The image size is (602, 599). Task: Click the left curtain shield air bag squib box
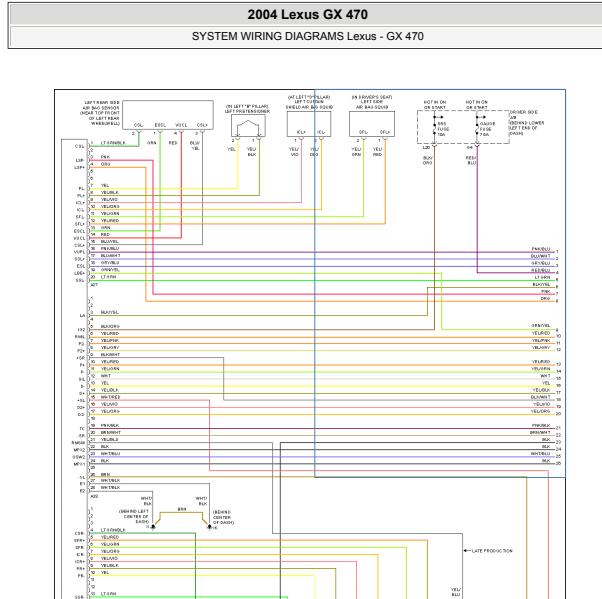309,124
